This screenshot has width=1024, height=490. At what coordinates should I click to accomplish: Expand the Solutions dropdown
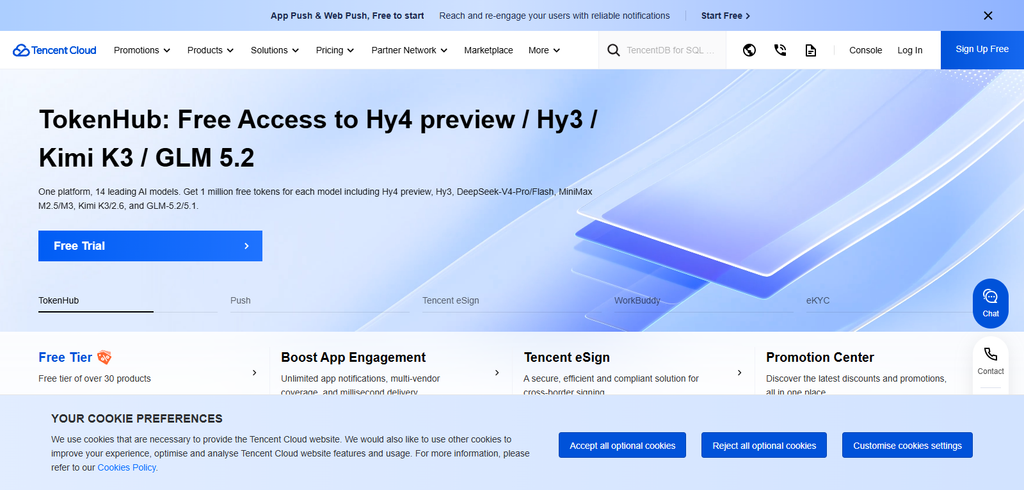(275, 50)
